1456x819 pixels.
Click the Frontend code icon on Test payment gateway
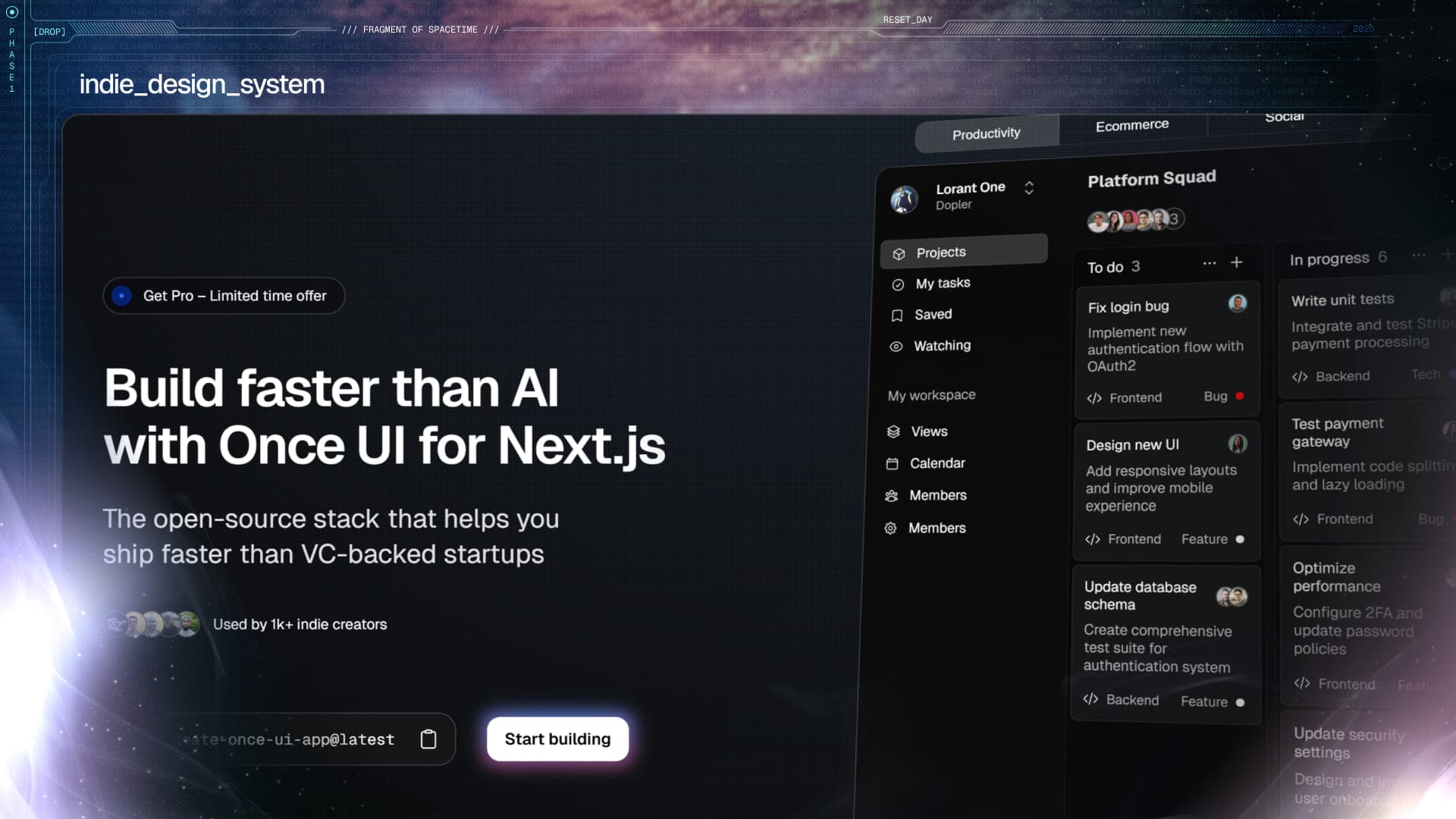coord(1301,519)
